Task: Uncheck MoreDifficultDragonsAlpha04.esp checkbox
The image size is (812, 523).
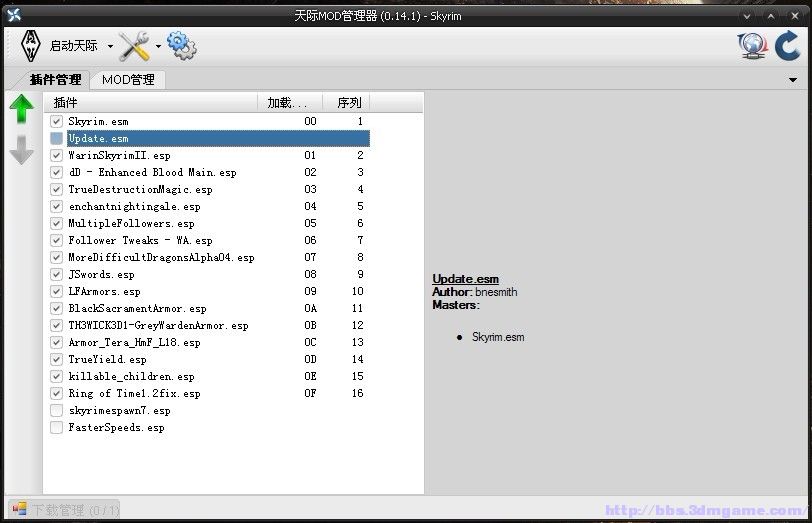Action: [56, 258]
